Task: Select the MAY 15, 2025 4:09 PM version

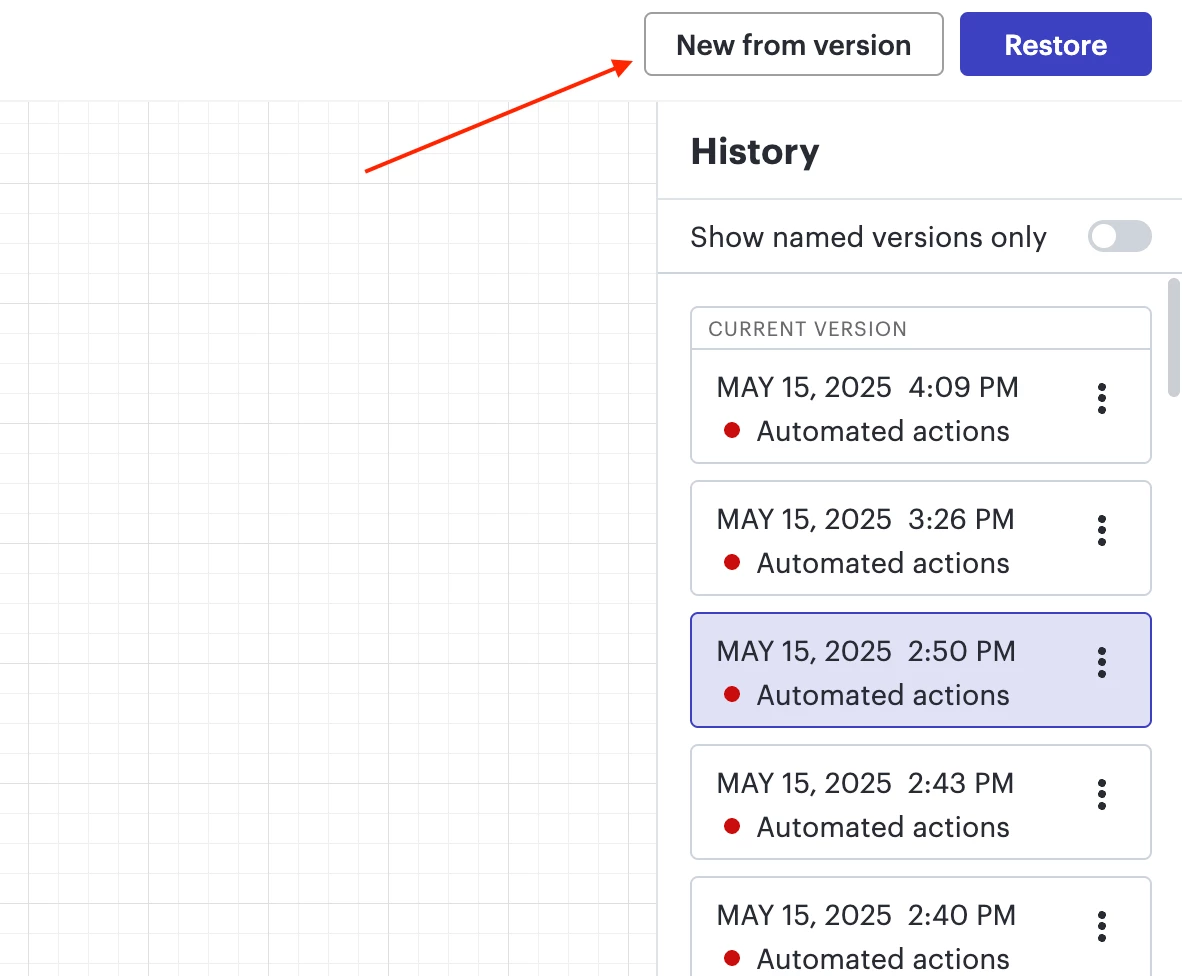Action: tap(920, 406)
